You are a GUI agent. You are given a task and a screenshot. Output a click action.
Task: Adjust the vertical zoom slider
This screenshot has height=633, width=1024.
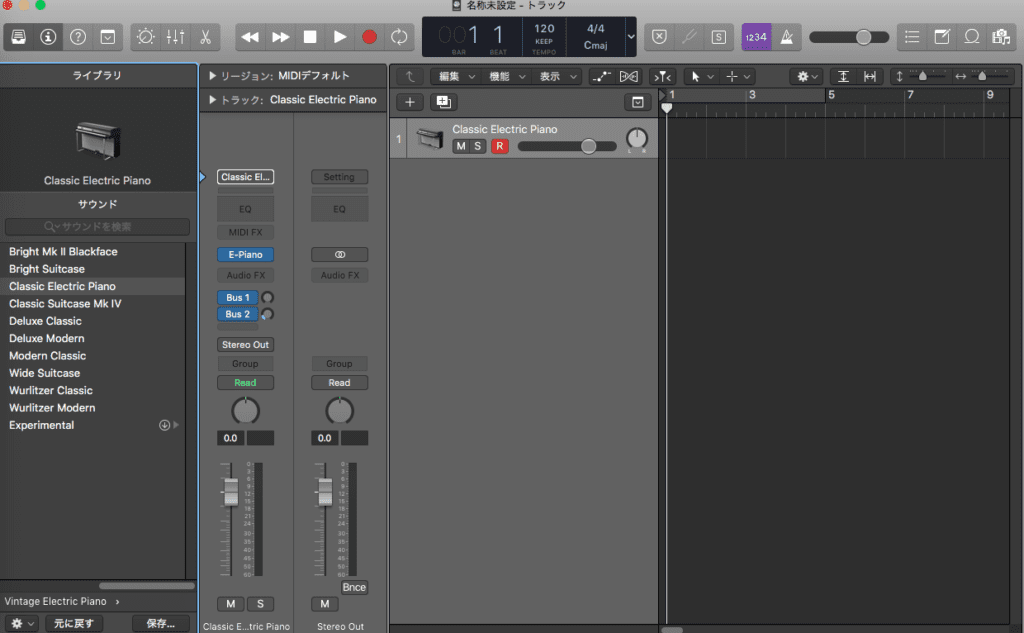(x=921, y=76)
